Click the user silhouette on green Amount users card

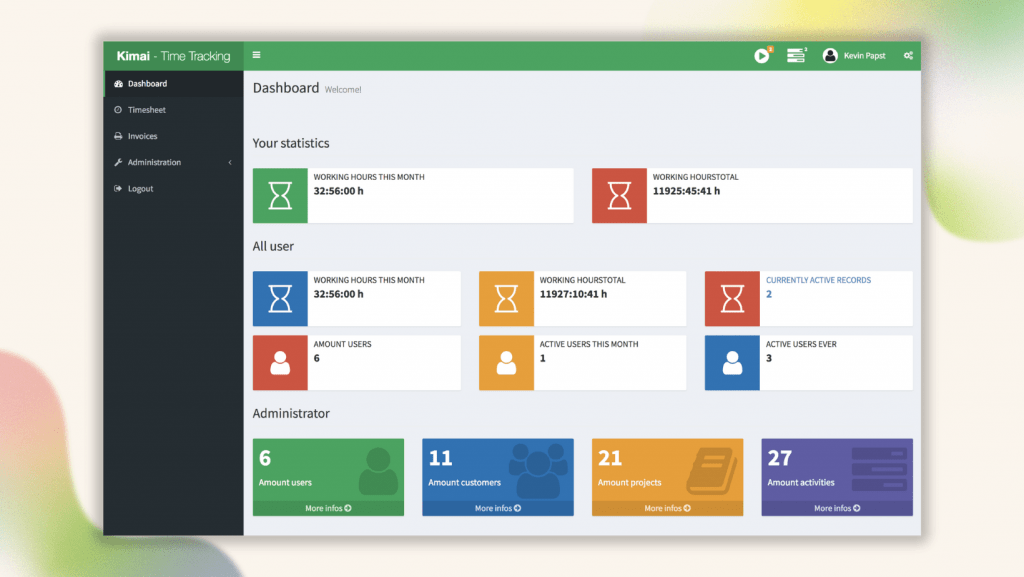click(x=378, y=471)
